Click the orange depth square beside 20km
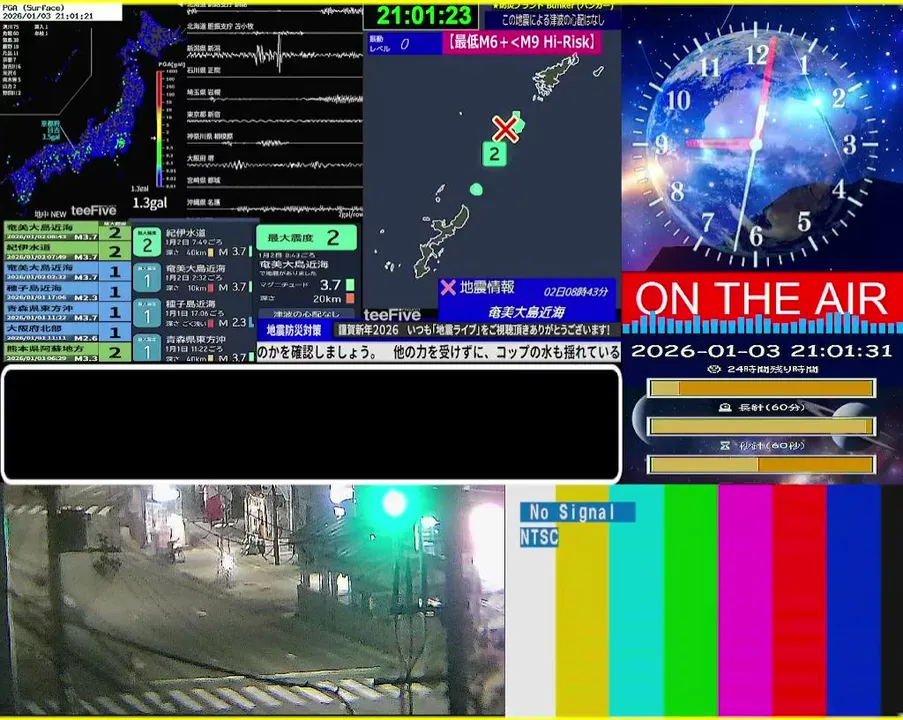Viewport: 903px width, 720px height. coord(350,298)
